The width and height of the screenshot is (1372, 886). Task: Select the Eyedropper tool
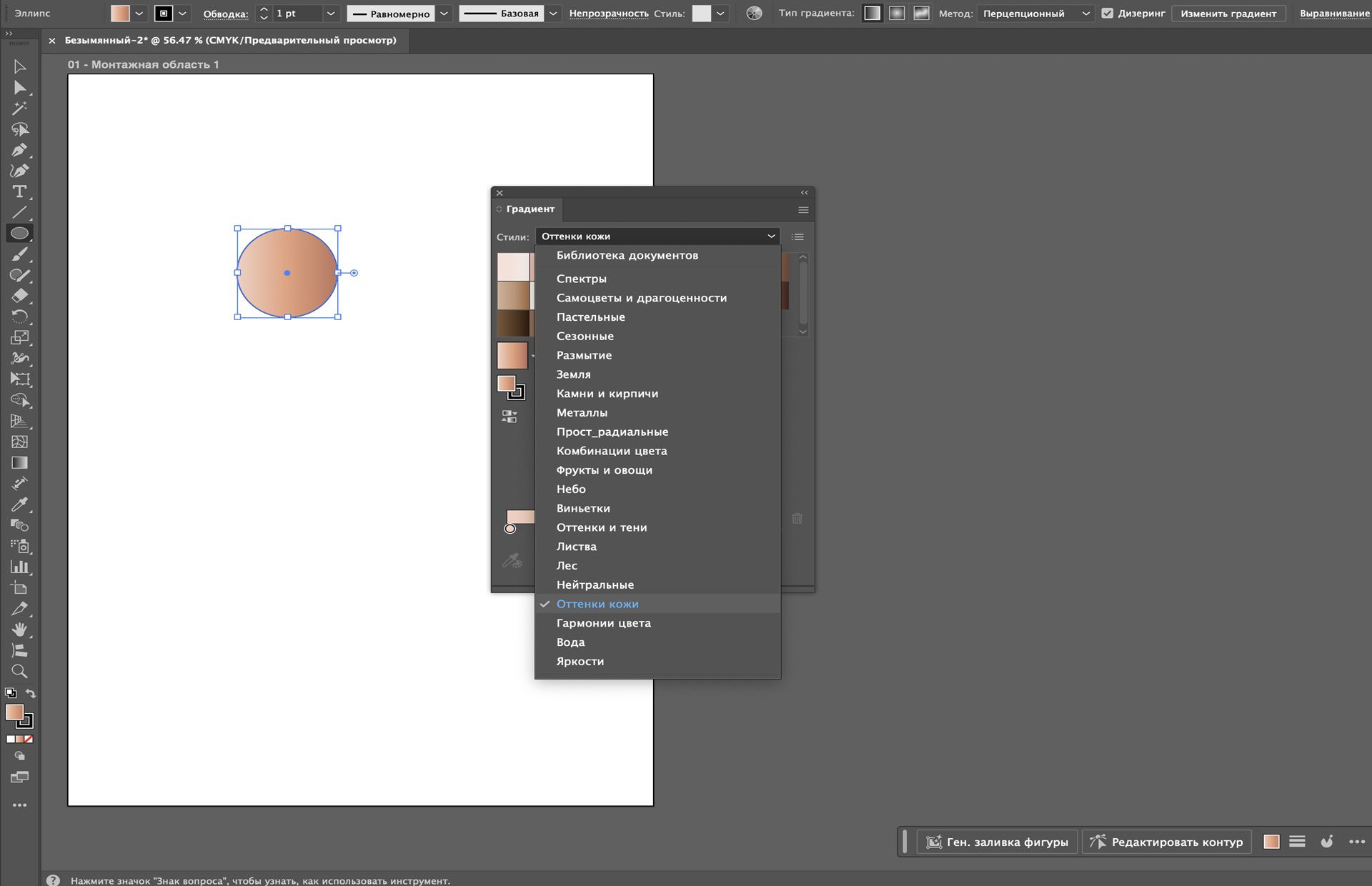pos(19,504)
